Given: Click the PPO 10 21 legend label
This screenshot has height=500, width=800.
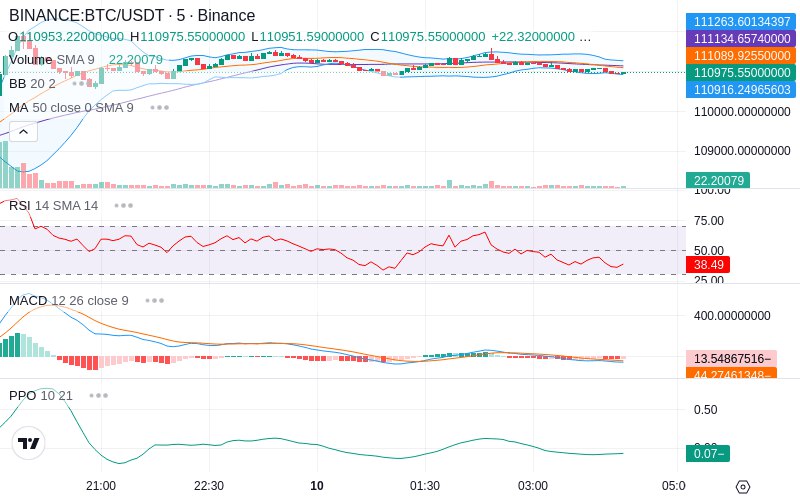Looking at the screenshot, I should pyautogui.click(x=41, y=395).
